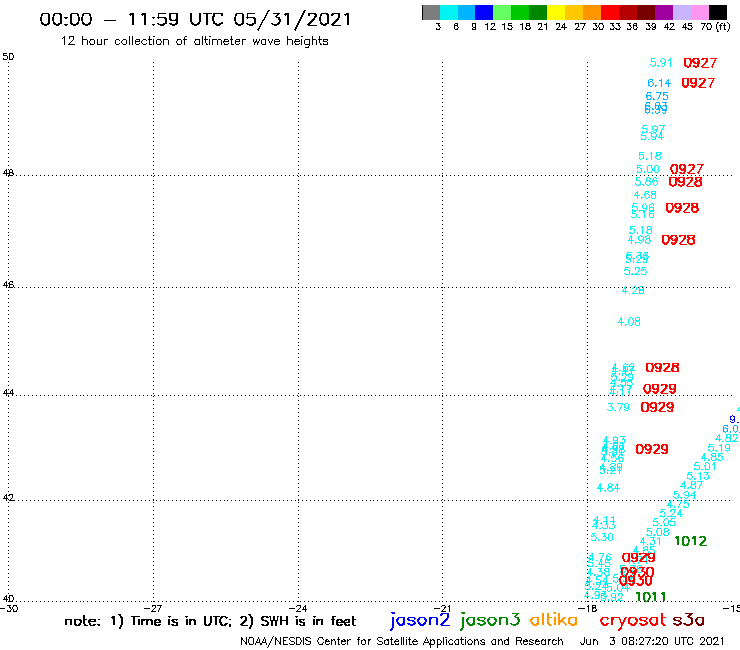Click the 4.98 wave height value near 0928
The height and width of the screenshot is (650, 740).
[x=639, y=239]
